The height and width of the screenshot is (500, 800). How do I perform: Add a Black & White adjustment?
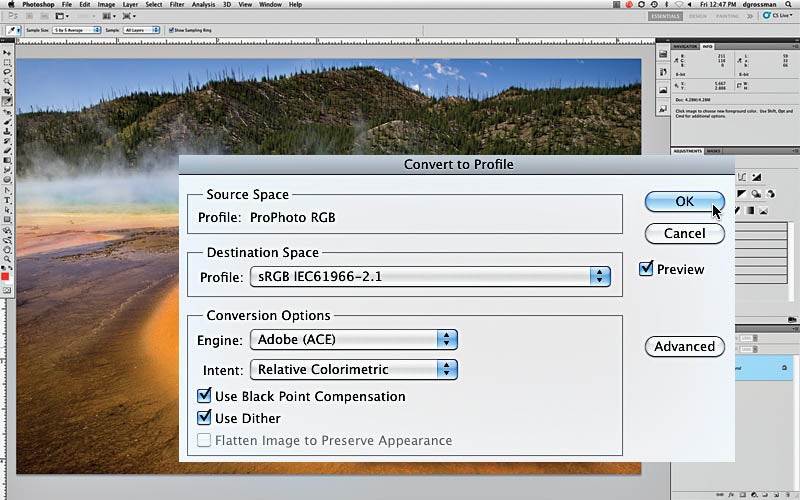(x=742, y=193)
